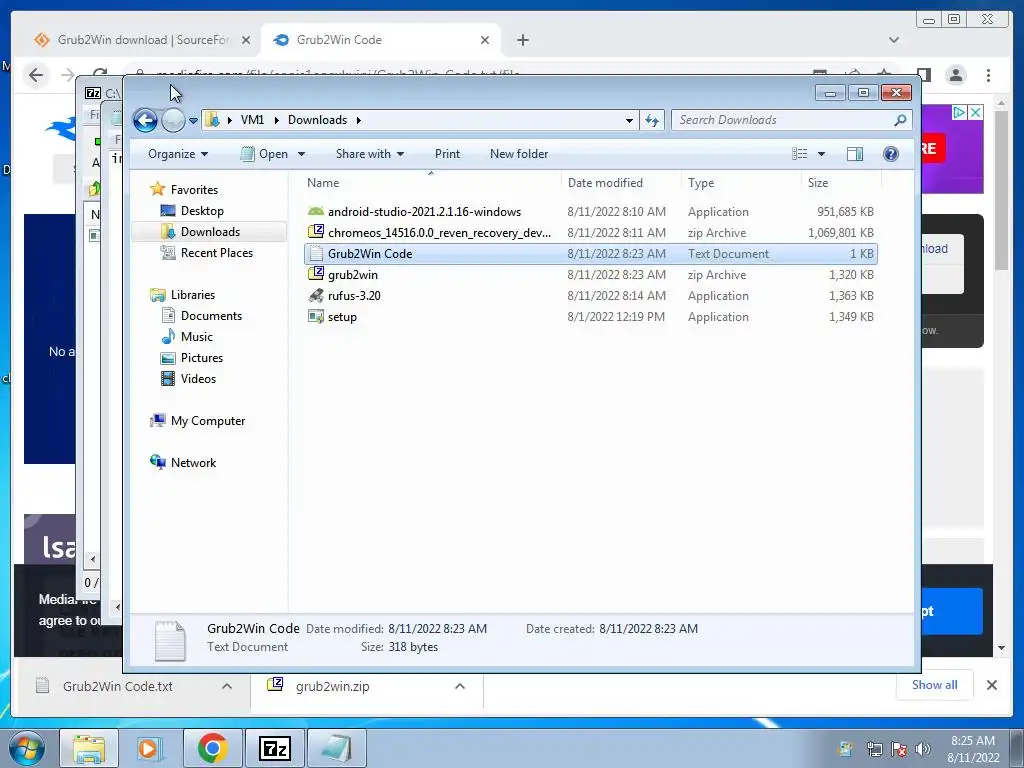Open Windows Media Player from taskbar

click(148, 748)
